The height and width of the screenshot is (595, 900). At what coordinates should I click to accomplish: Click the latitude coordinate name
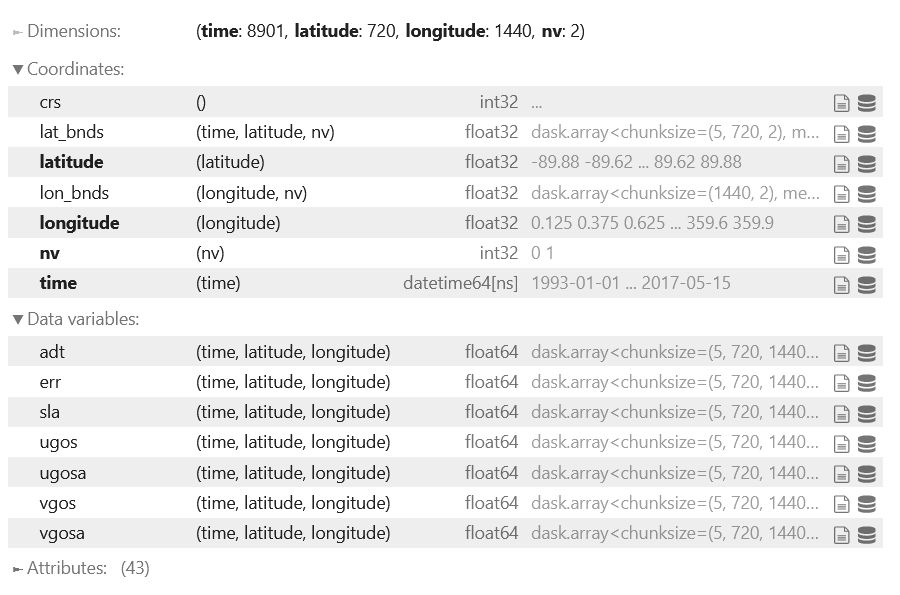click(x=71, y=162)
